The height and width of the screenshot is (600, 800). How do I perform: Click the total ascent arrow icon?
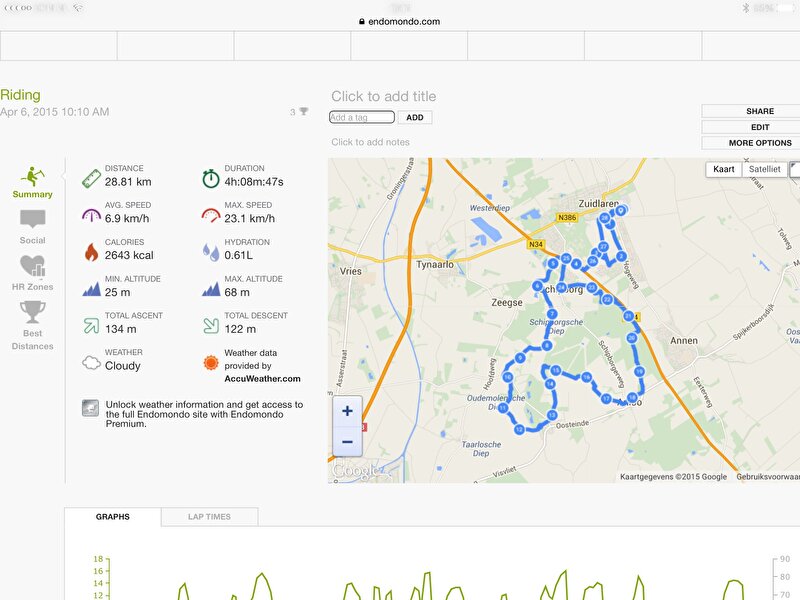[x=91, y=326]
